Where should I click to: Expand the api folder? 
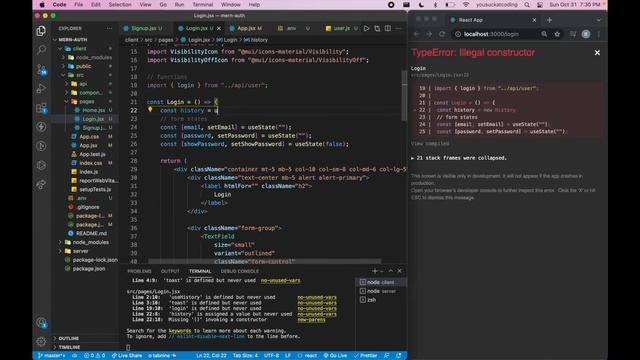83,84
